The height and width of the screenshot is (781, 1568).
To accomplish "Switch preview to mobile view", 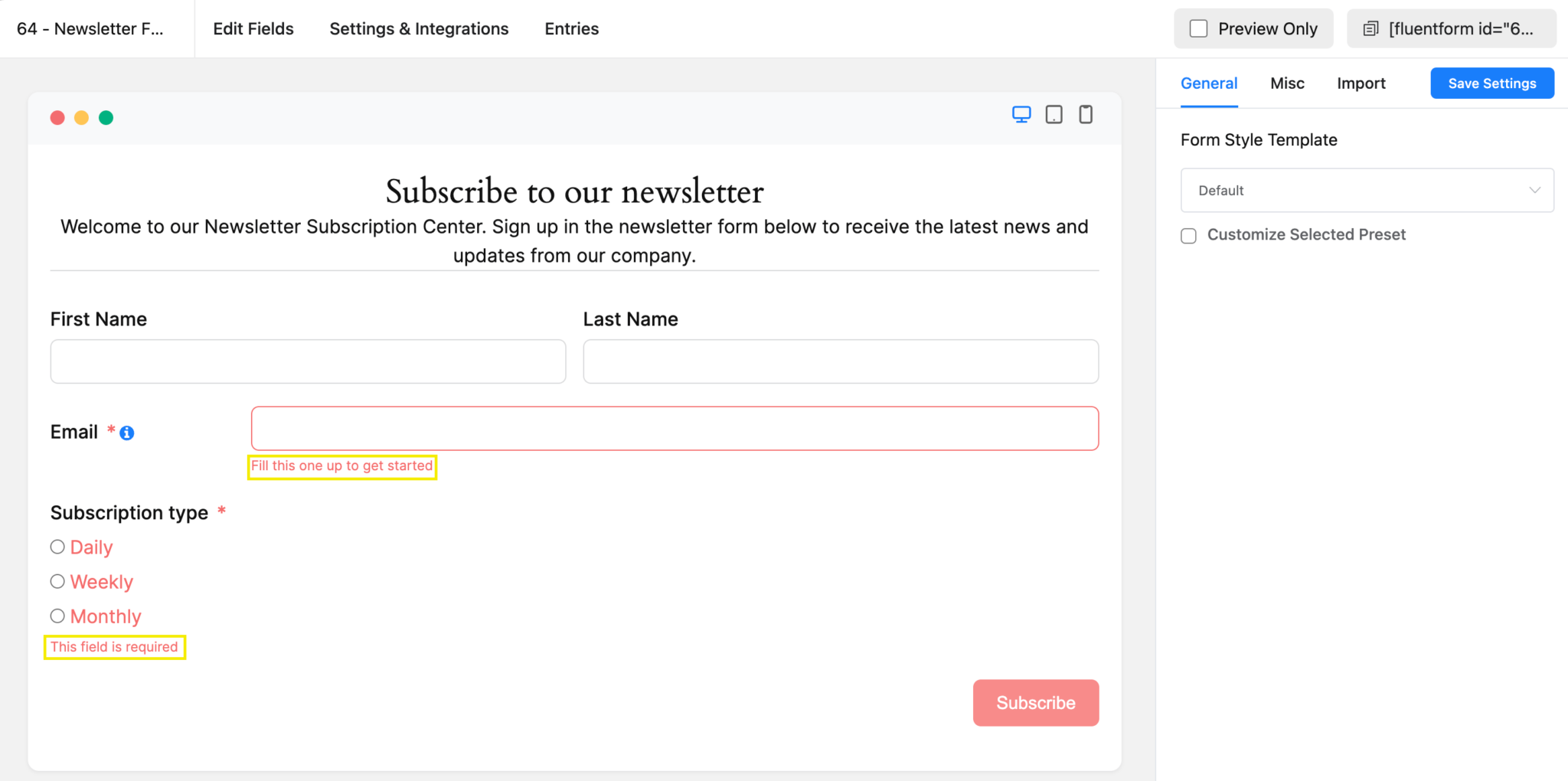I will tap(1085, 114).
